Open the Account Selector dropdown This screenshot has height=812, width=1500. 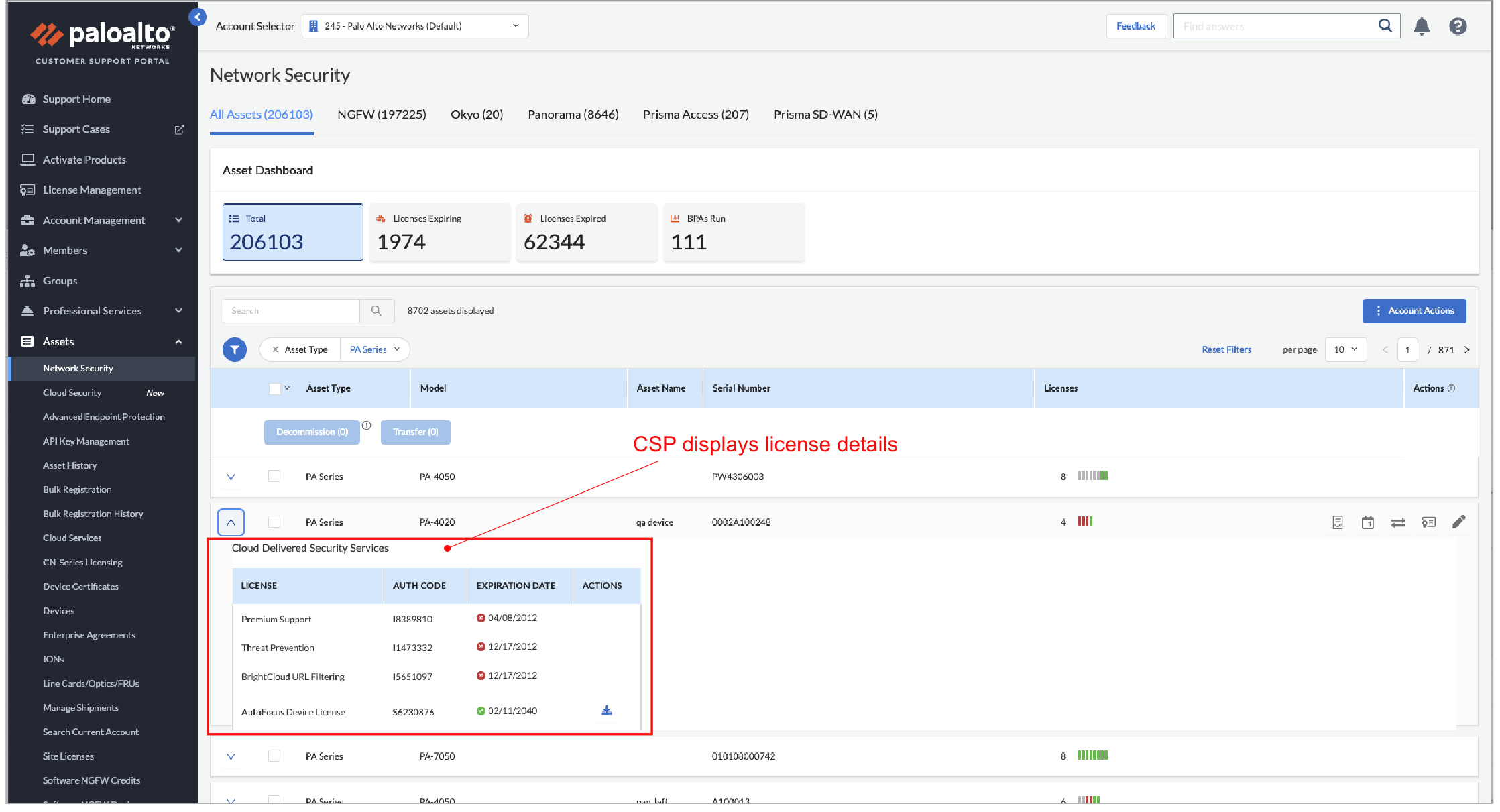tap(415, 26)
